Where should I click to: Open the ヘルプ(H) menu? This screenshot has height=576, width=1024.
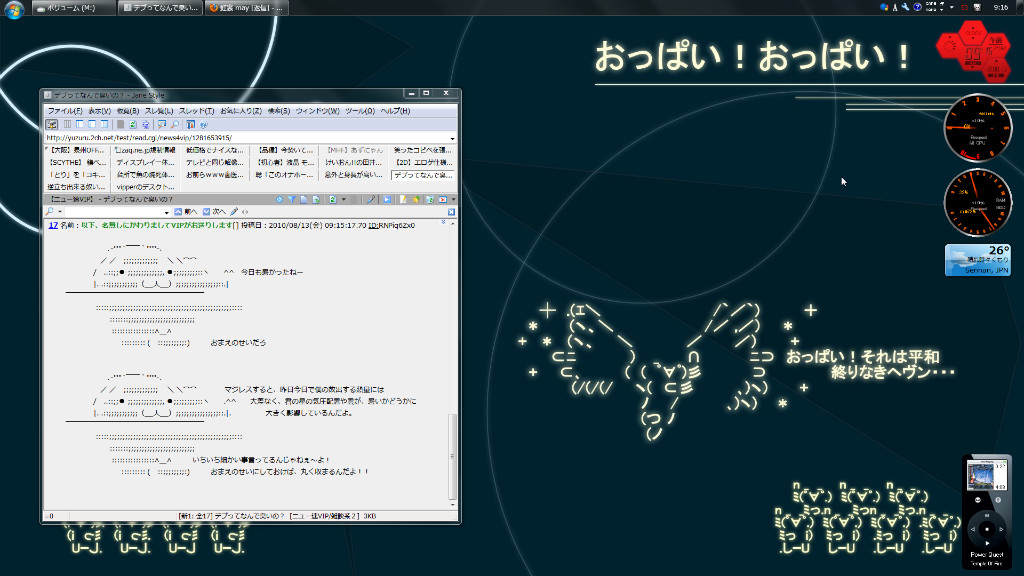395,111
